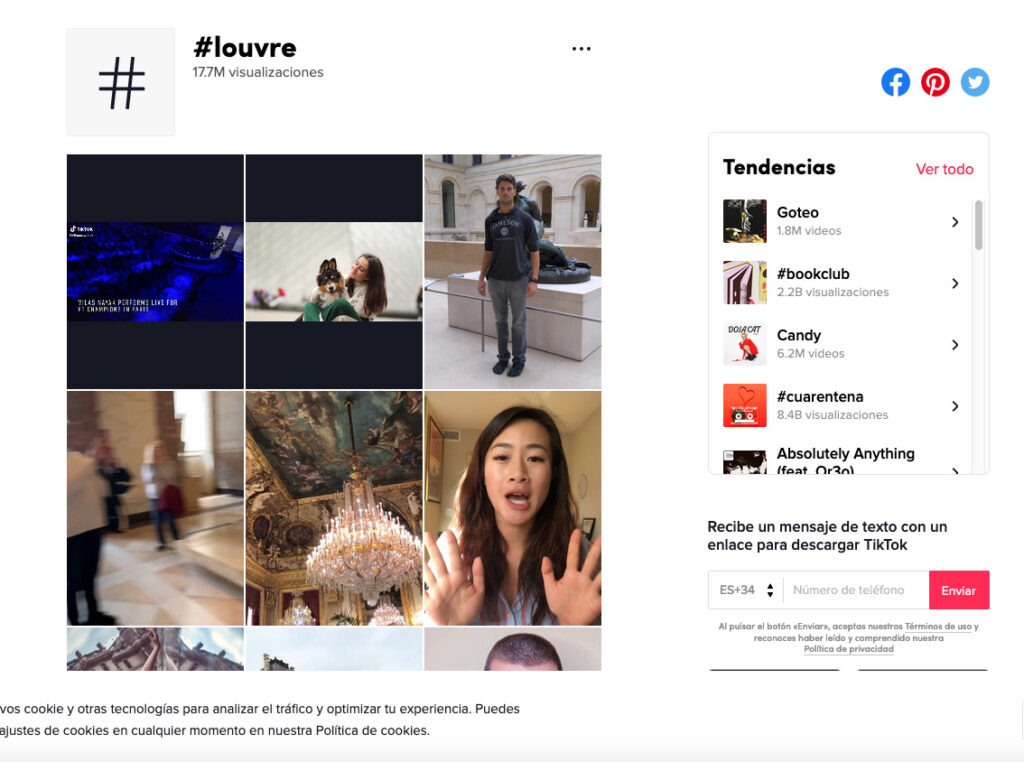Viewport: 1024px width, 762px height.
Task: Open the three-dots more options menu
Action: [581, 49]
